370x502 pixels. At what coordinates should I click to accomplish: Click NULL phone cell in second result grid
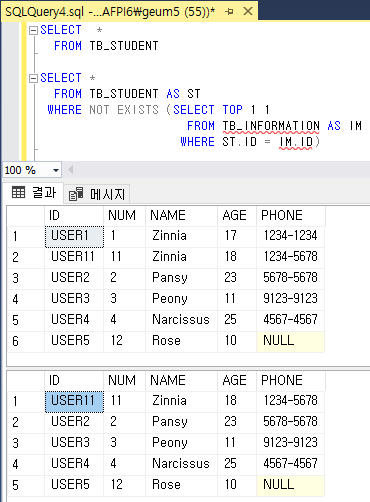click(x=290, y=485)
